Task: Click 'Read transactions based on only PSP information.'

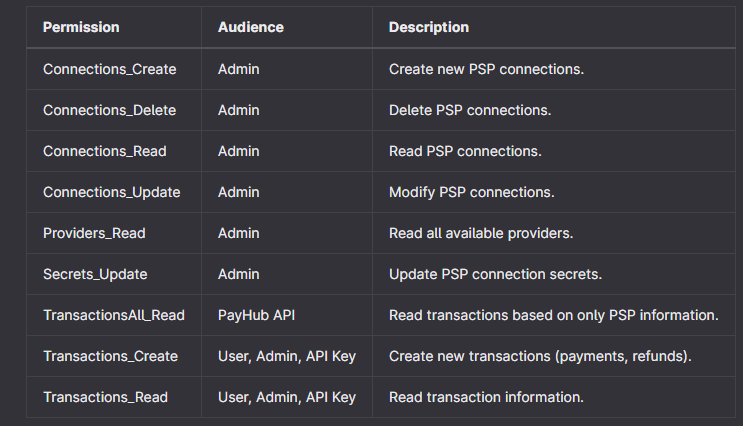Action: tap(553, 315)
